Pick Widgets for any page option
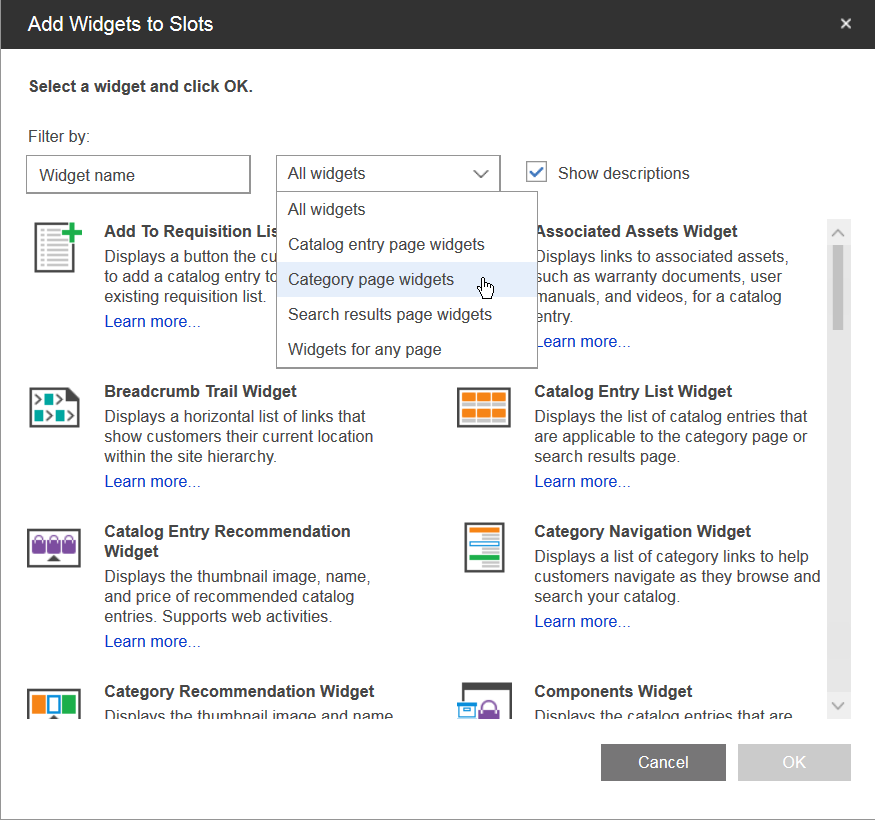This screenshot has width=875, height=820. tap(364, 350)
